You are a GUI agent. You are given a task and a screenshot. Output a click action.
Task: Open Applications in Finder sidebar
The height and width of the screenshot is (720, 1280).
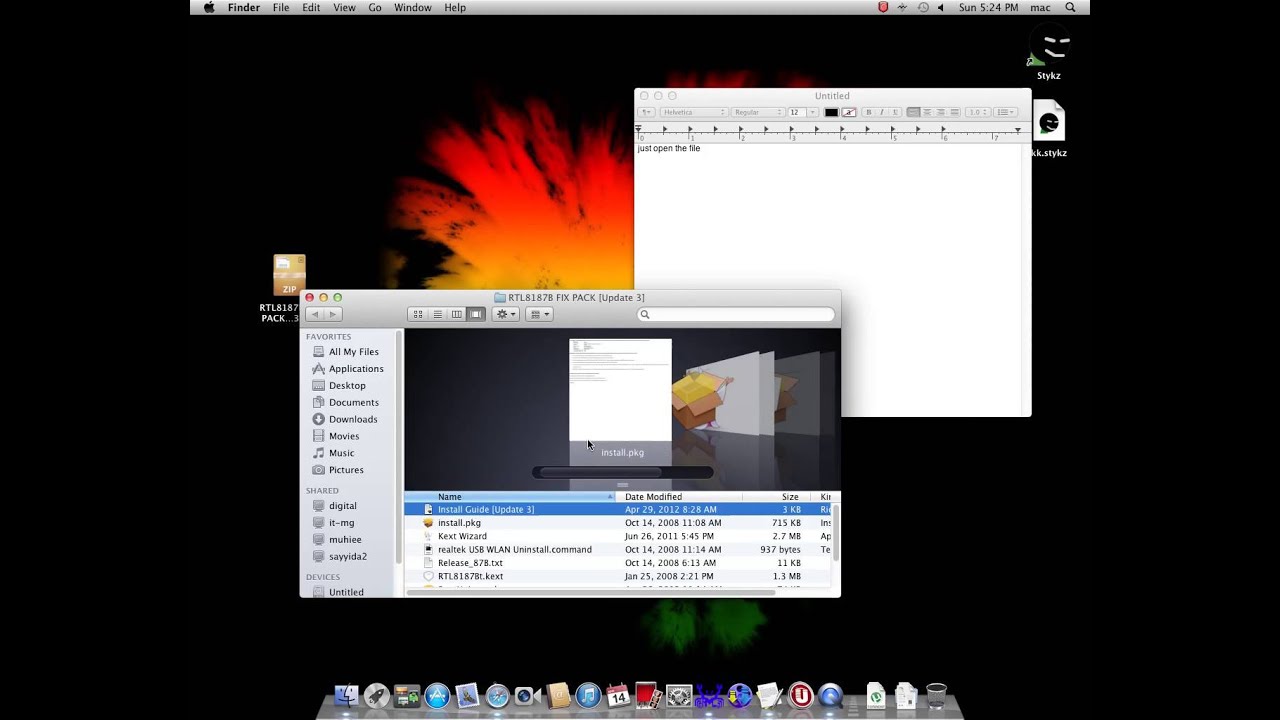tap(348, 369)
